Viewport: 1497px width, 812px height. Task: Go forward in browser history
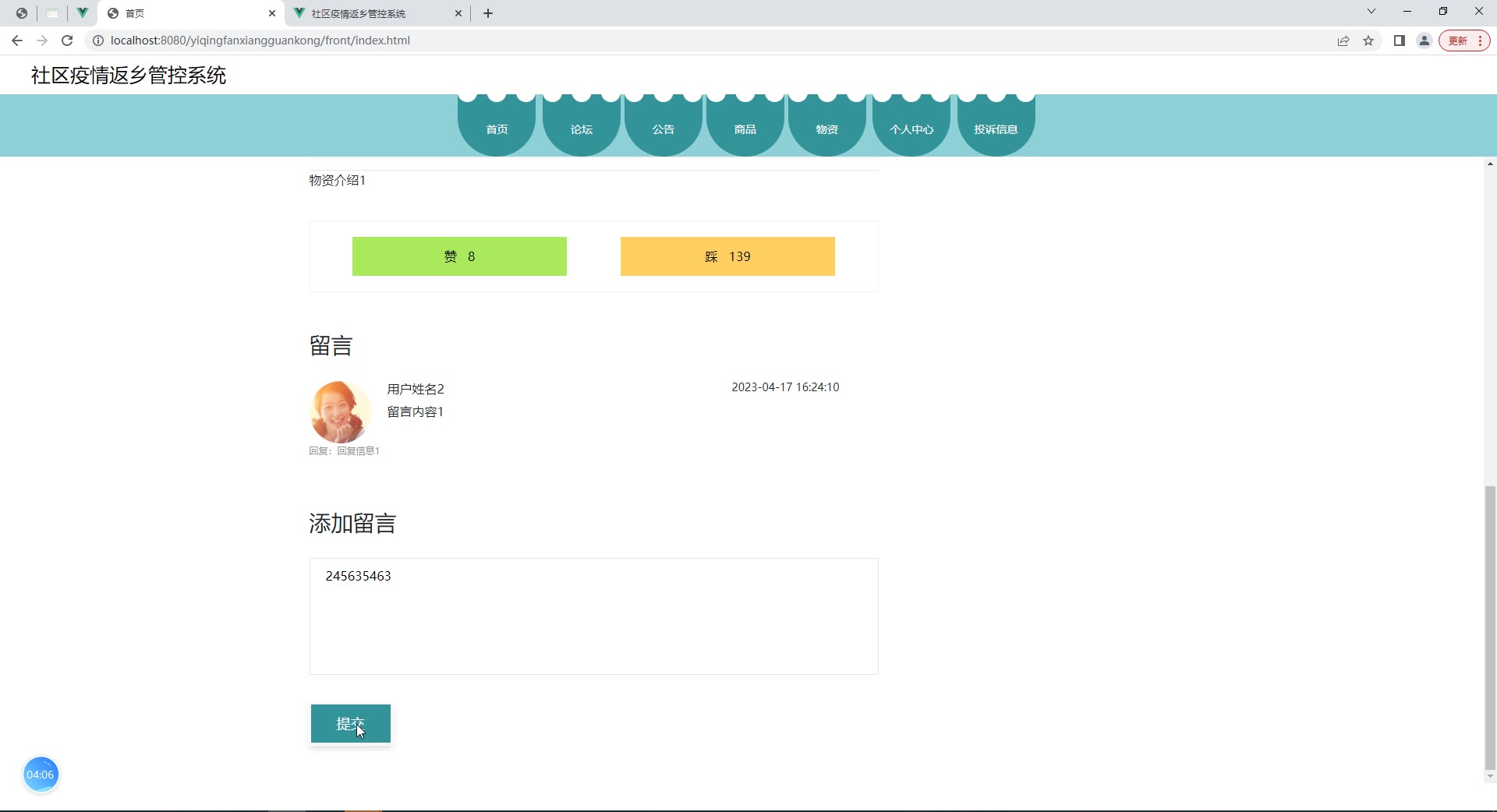[42, 41]
